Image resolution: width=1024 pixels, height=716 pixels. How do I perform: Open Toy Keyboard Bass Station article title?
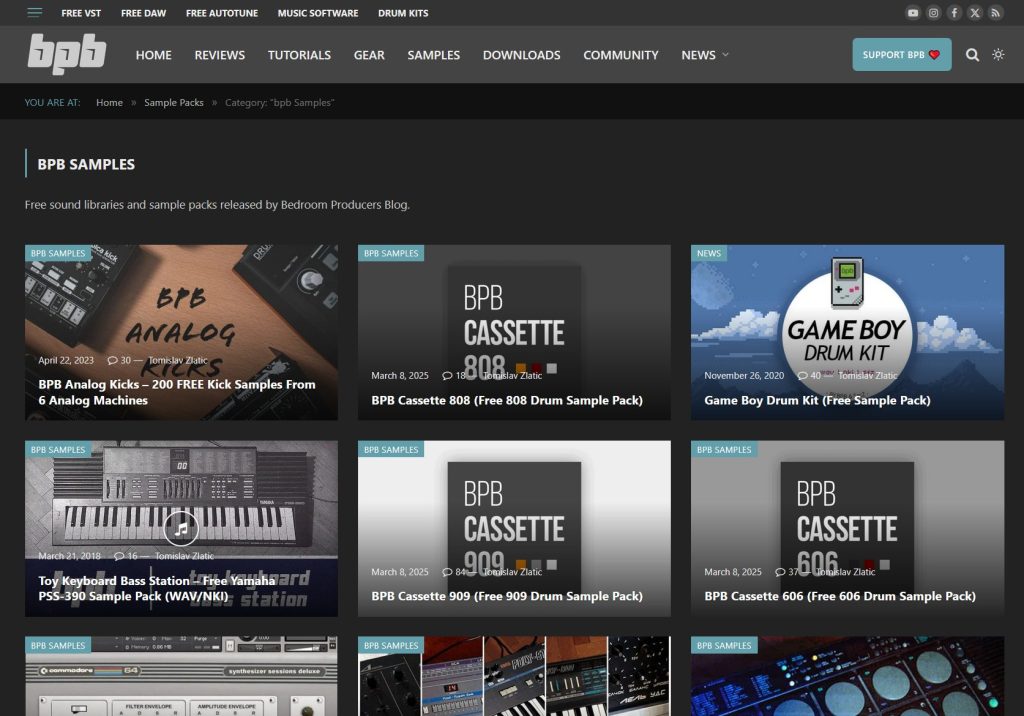pos(157,588)
